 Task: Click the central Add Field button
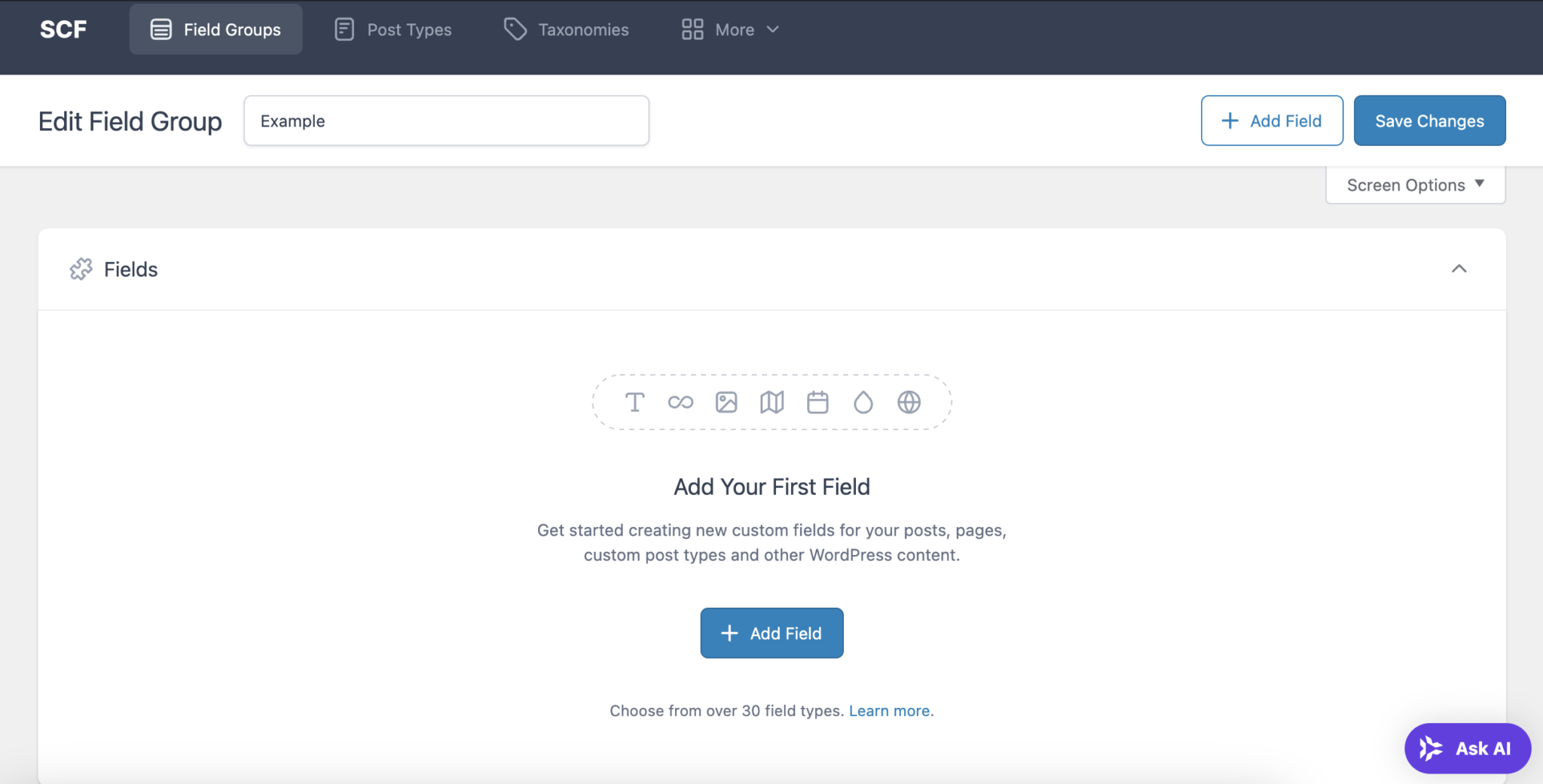pyautogui.click(x=771, y=633)
